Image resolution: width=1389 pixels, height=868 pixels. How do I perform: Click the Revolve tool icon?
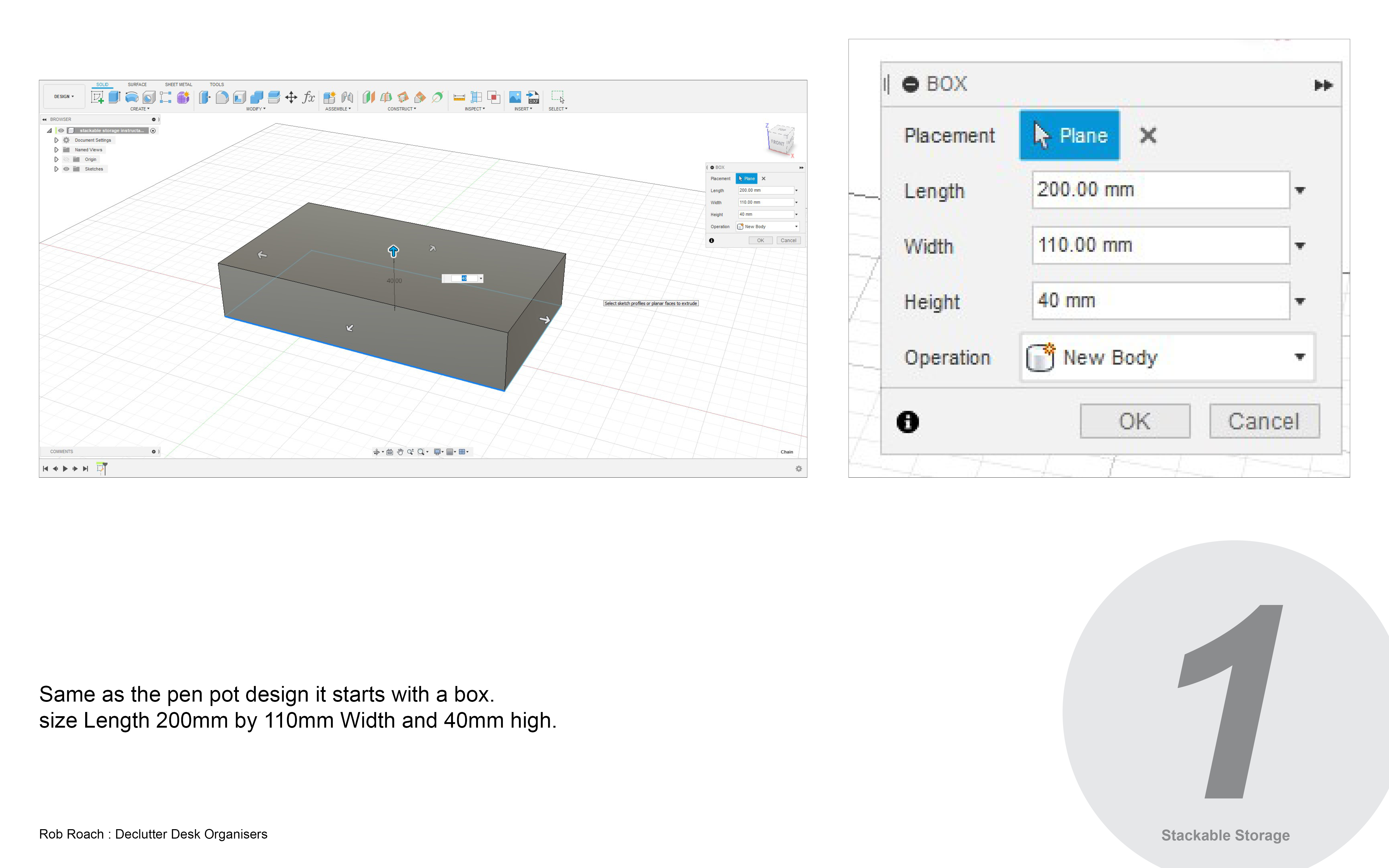pos(132,97)
